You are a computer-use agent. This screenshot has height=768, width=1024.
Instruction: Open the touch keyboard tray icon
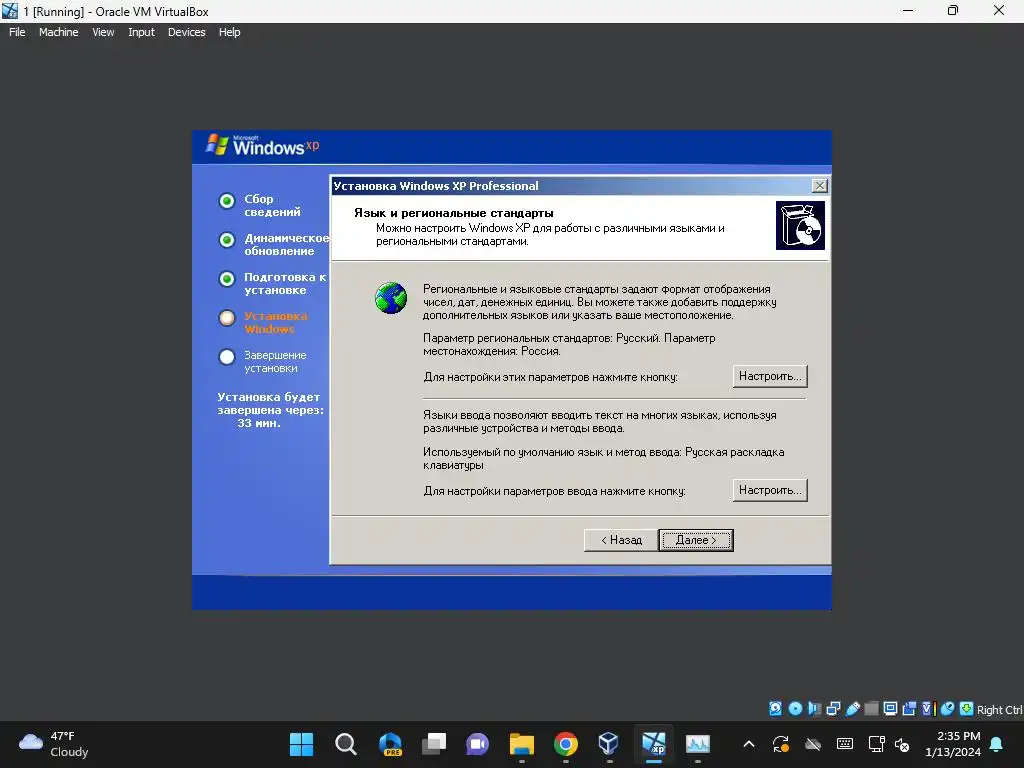(x=844, y=744)
